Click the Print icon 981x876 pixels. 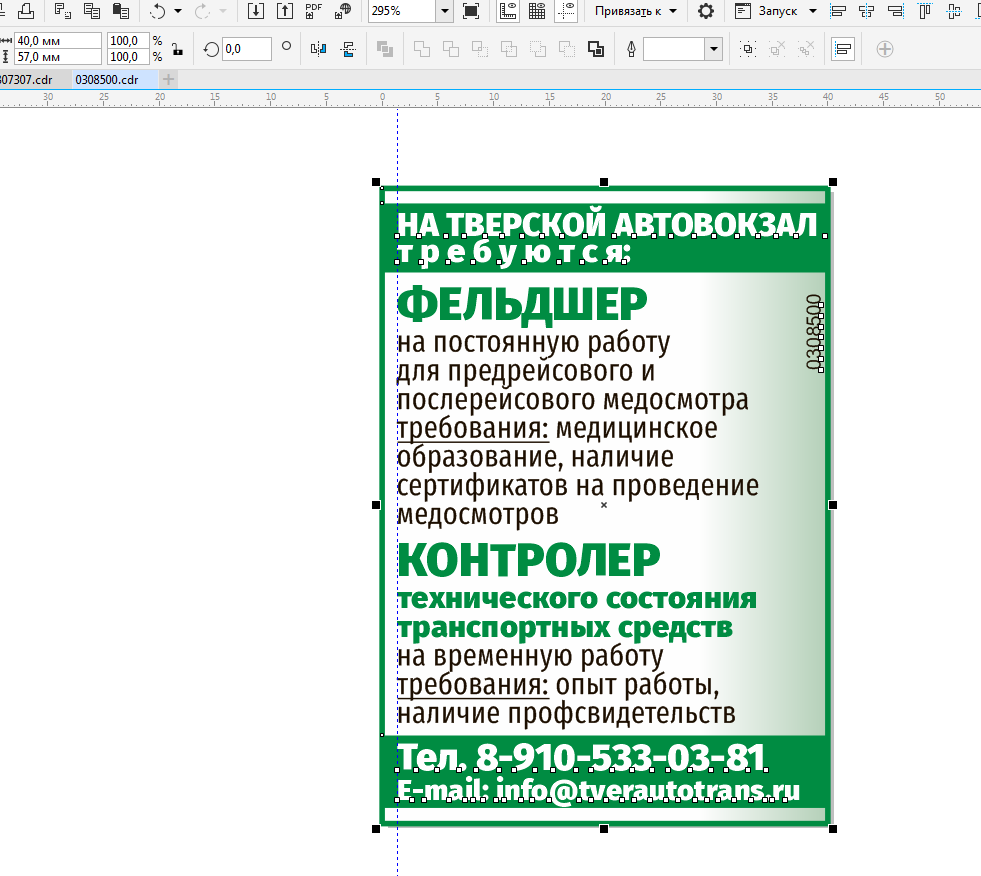pyautogui.click(x=26, y=11)
